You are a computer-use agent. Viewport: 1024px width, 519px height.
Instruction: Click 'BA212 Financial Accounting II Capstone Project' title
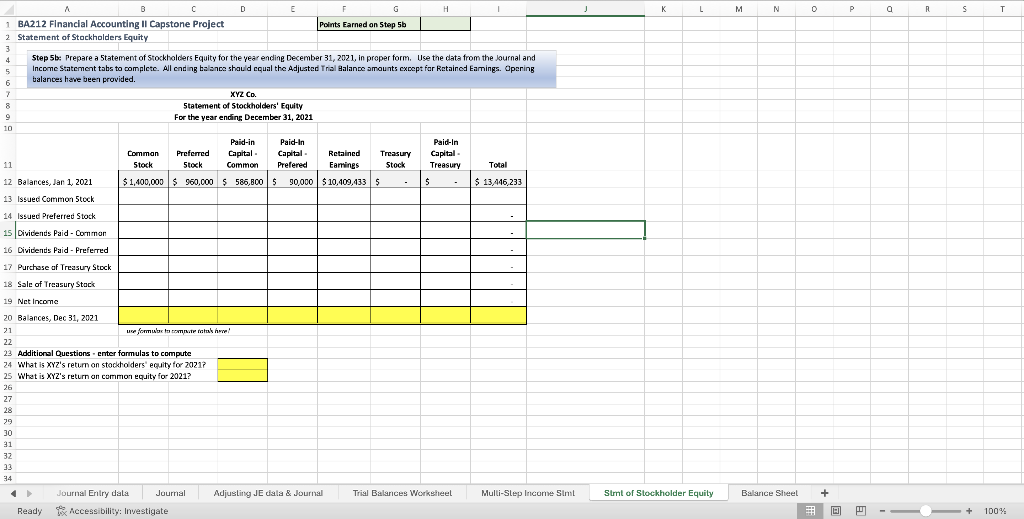(x=121, y=24)
